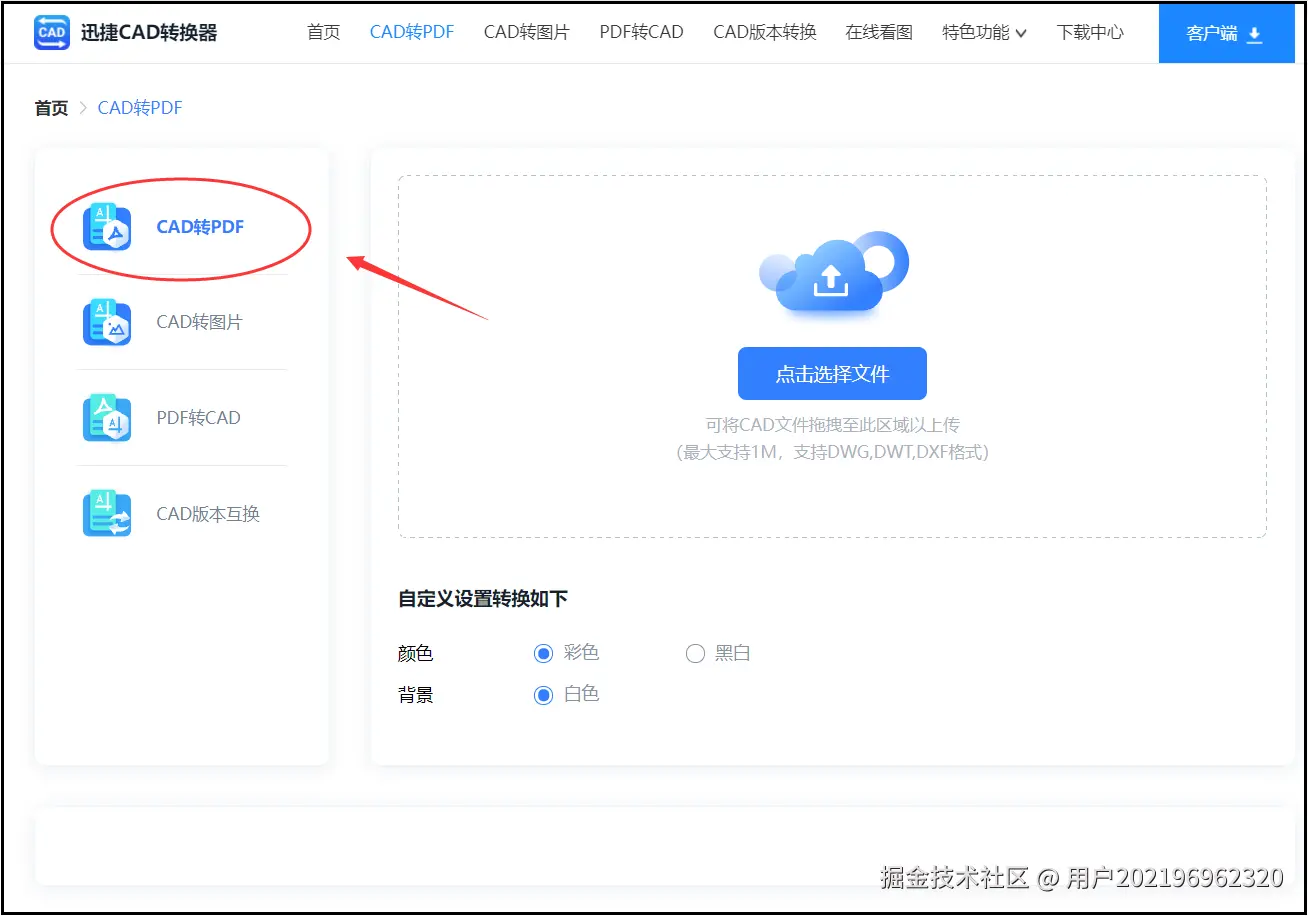Image resolution: width=1308 pixels, height=916 pixels.
Task: Click the 自定义设置转换如下 heading
Action: (483, 599)
